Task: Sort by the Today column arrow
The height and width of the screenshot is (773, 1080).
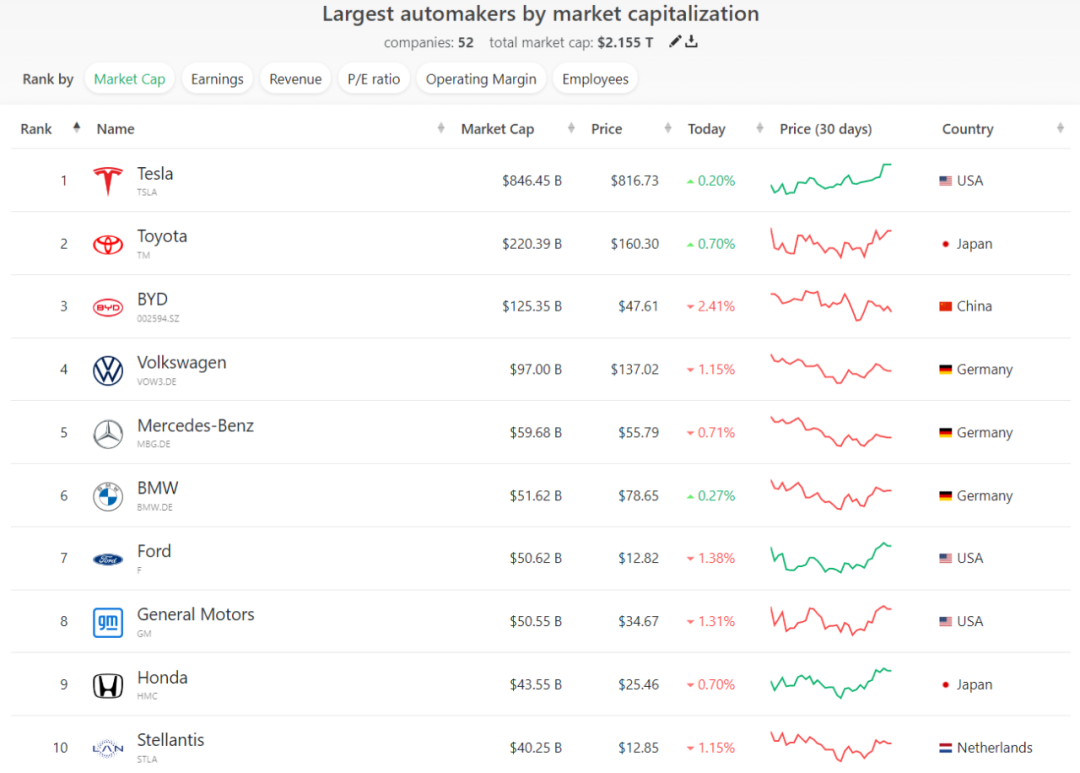Action: pyautogui.click(x=760, y=128)
